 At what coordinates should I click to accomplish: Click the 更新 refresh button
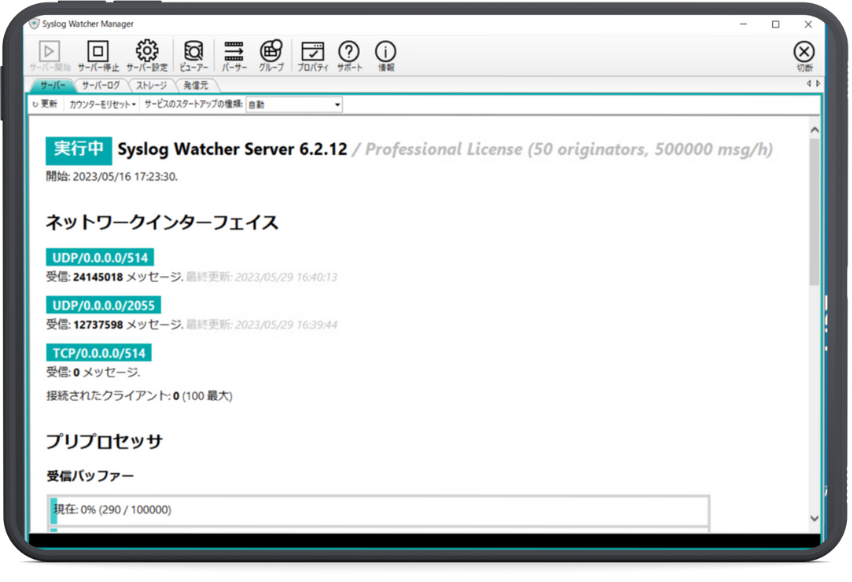point(45,104)
